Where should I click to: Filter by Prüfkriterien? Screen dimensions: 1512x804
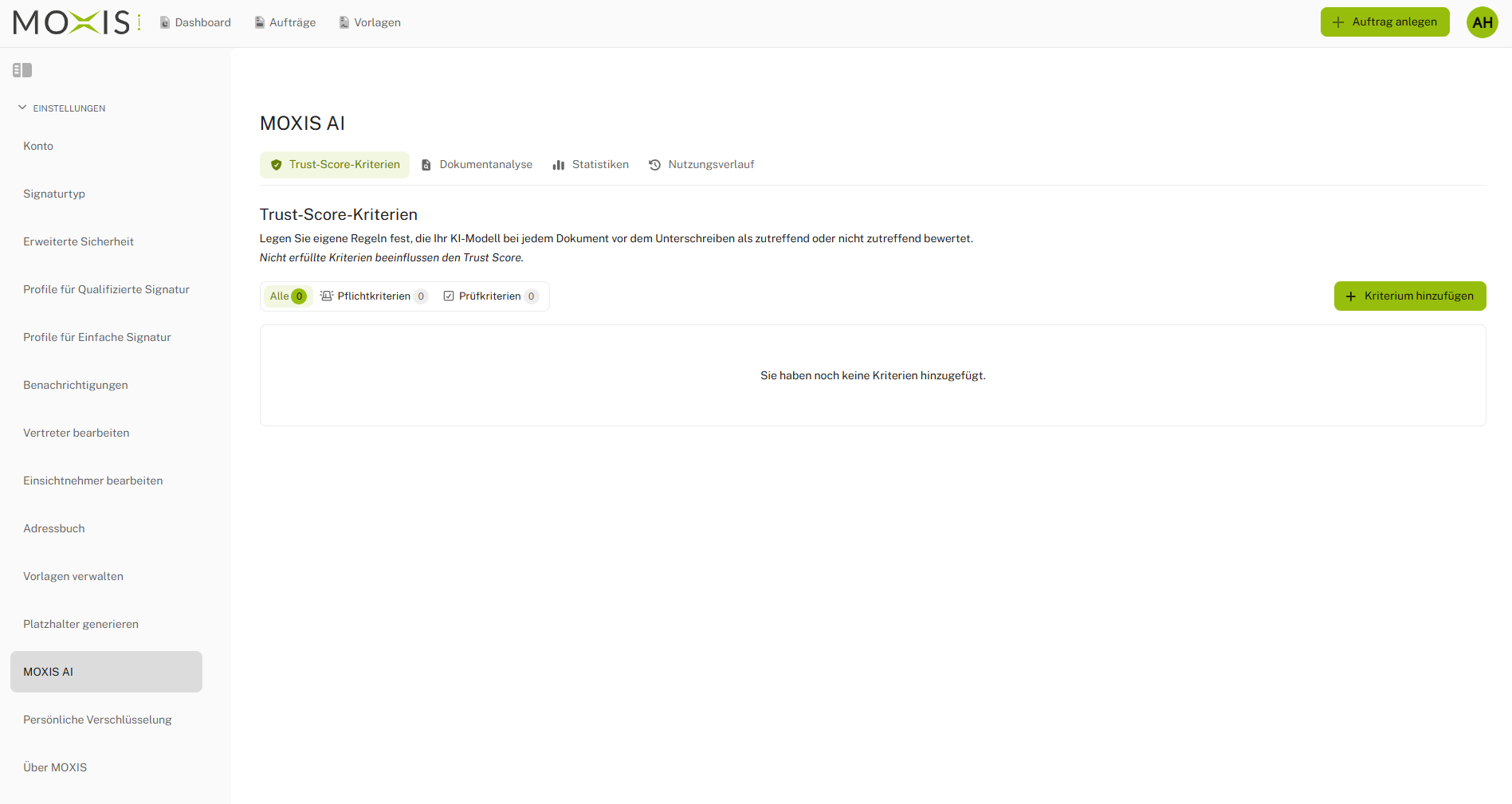491,296
